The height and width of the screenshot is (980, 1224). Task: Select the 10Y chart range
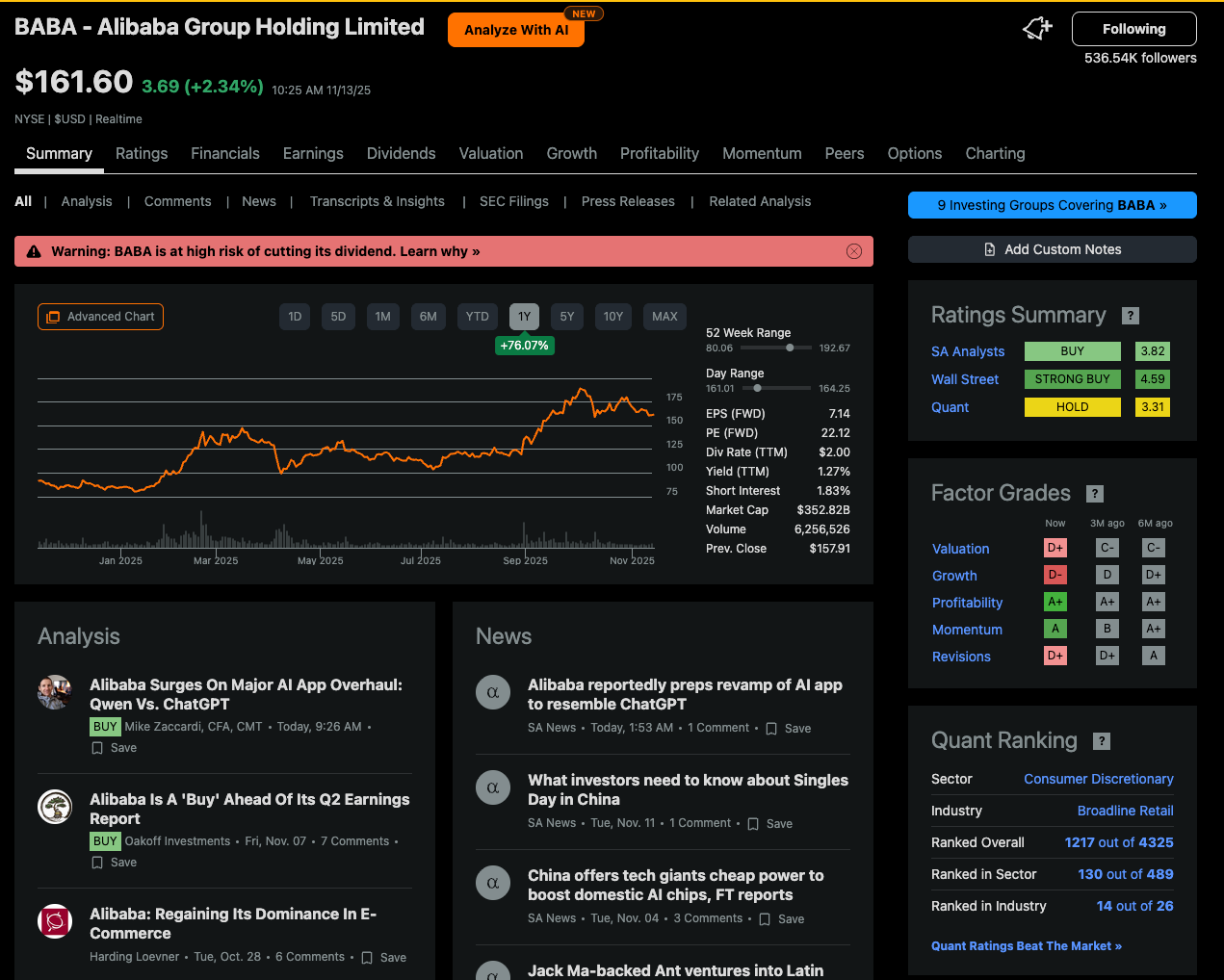click(613, 317)
